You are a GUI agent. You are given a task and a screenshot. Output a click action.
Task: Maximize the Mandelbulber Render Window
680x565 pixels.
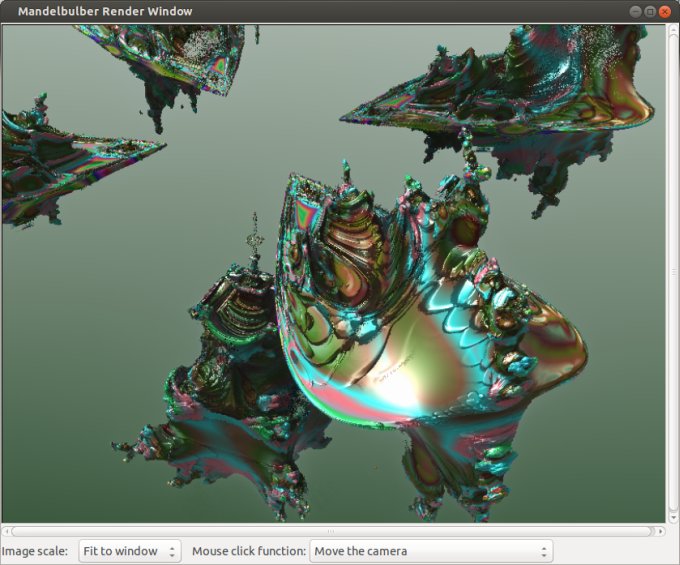pyautogui.click(x=651, y=11)
